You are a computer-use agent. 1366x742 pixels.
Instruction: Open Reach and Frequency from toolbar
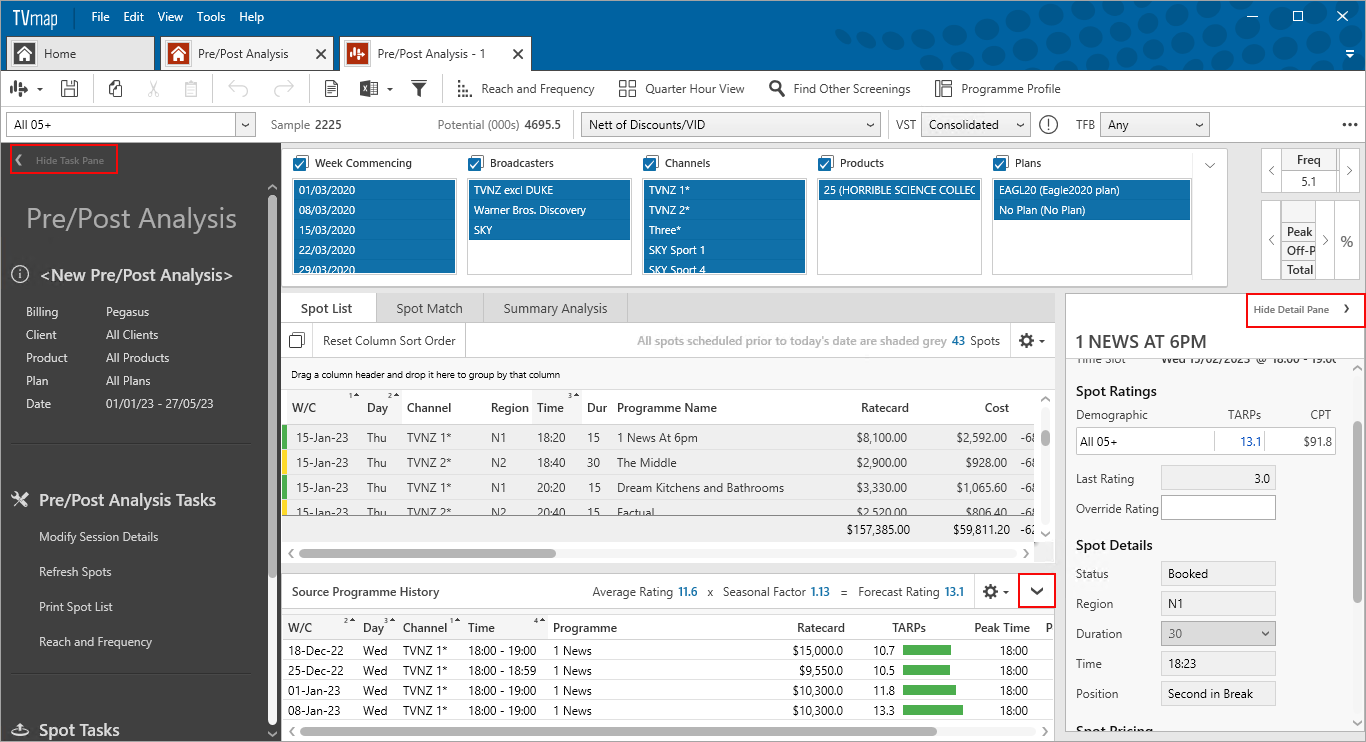pyautogui.click(x=526, y=89)
